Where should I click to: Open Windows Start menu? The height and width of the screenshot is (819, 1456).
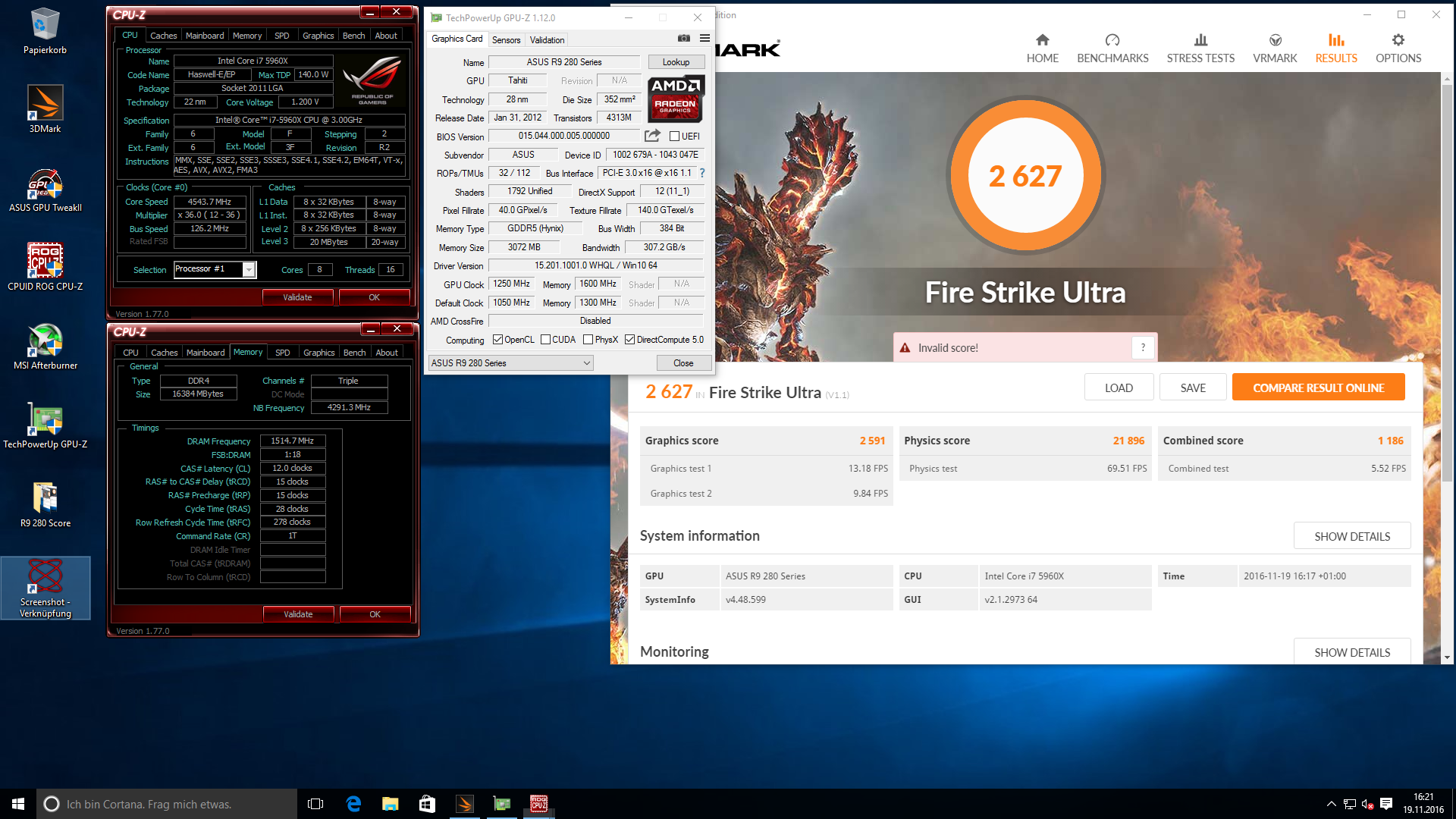click(18, 804)
